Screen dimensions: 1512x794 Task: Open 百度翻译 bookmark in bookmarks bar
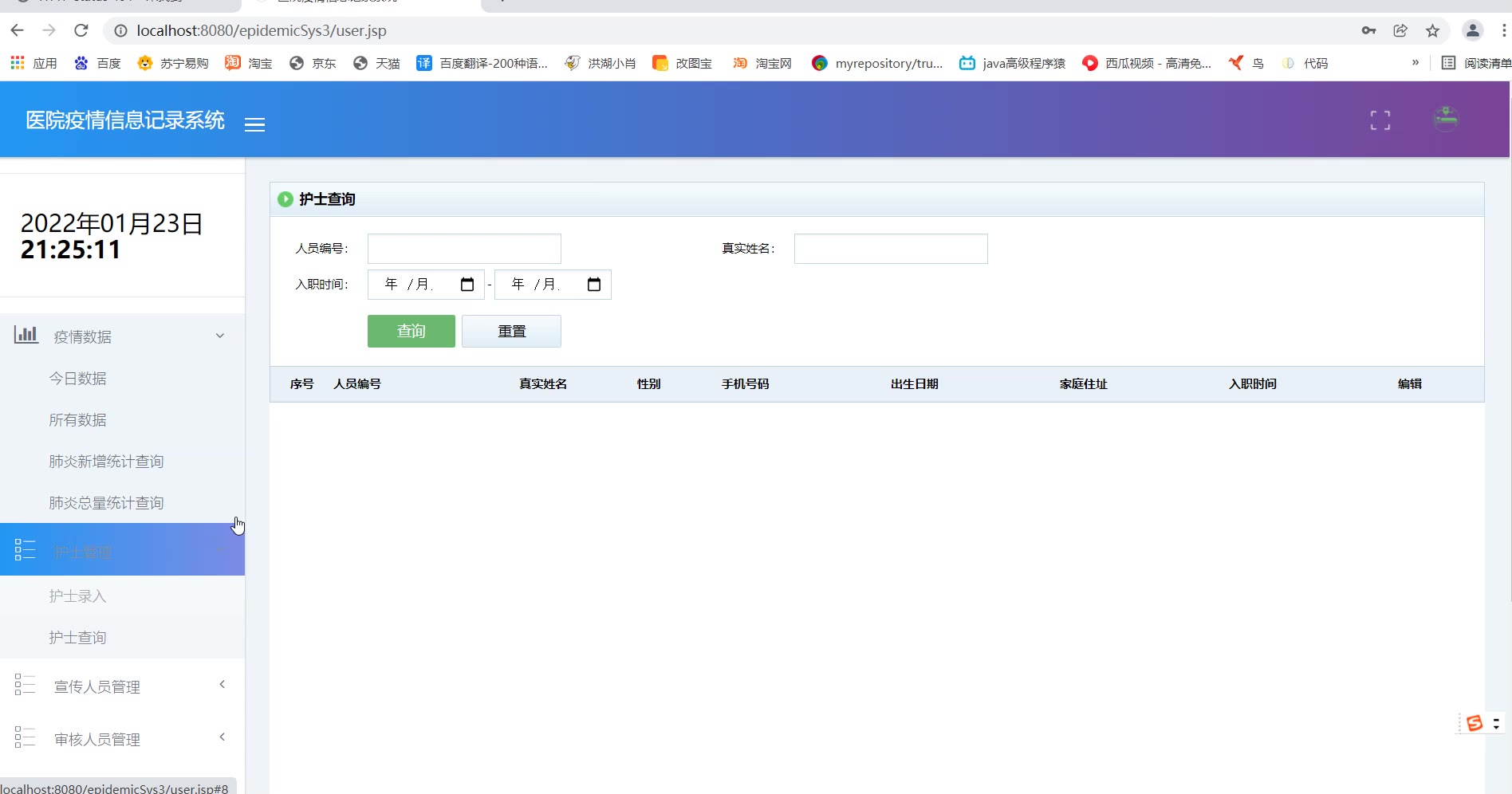coord(482,63)
